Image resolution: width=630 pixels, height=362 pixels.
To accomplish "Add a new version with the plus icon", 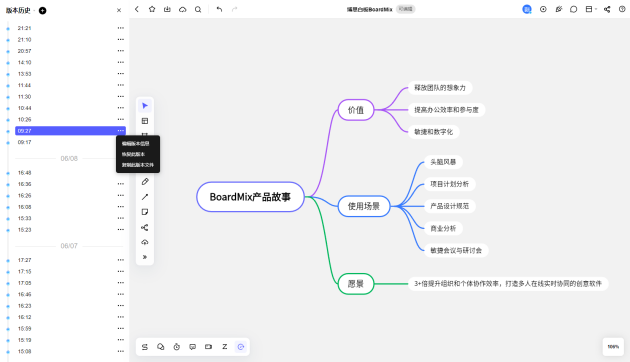I will tap(43, 10).
